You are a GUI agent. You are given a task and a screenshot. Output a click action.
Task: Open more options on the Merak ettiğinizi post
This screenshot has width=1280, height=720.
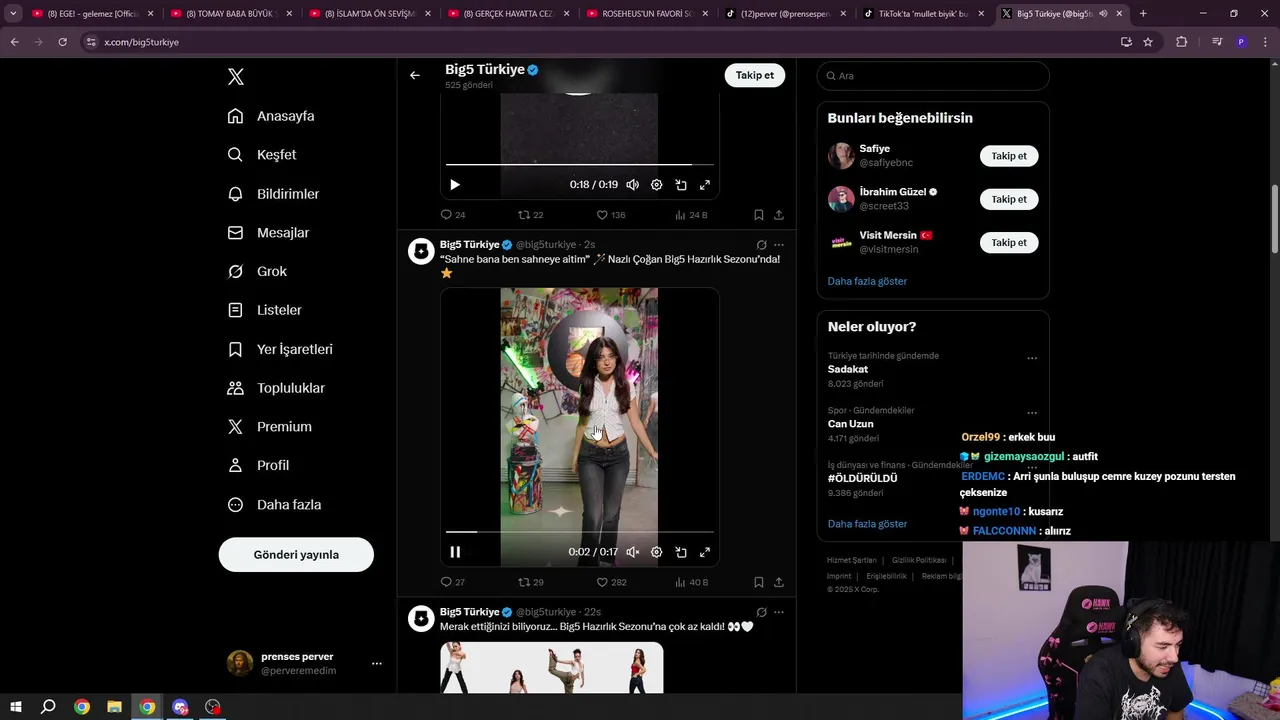tap(779, 612)
